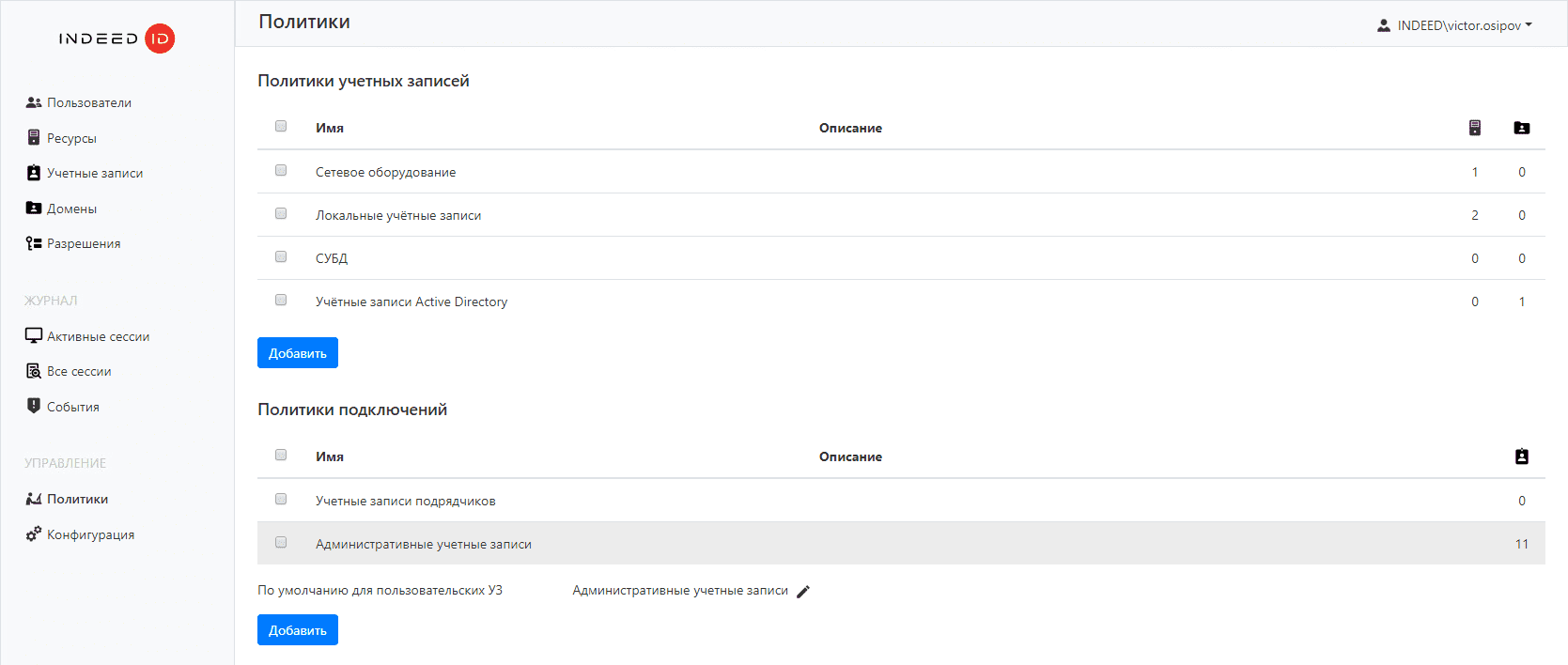1568x665 pixels.
Task: Open Учетные записи in the sidebar
Action: (x=95, y=173)
